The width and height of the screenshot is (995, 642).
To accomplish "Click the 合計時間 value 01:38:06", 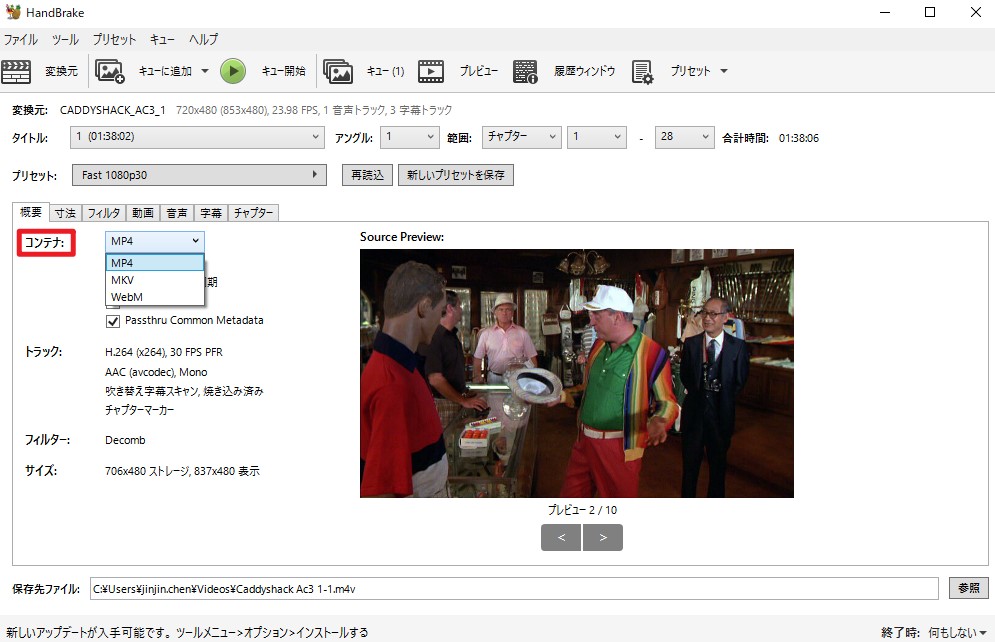I will [799, 138].
